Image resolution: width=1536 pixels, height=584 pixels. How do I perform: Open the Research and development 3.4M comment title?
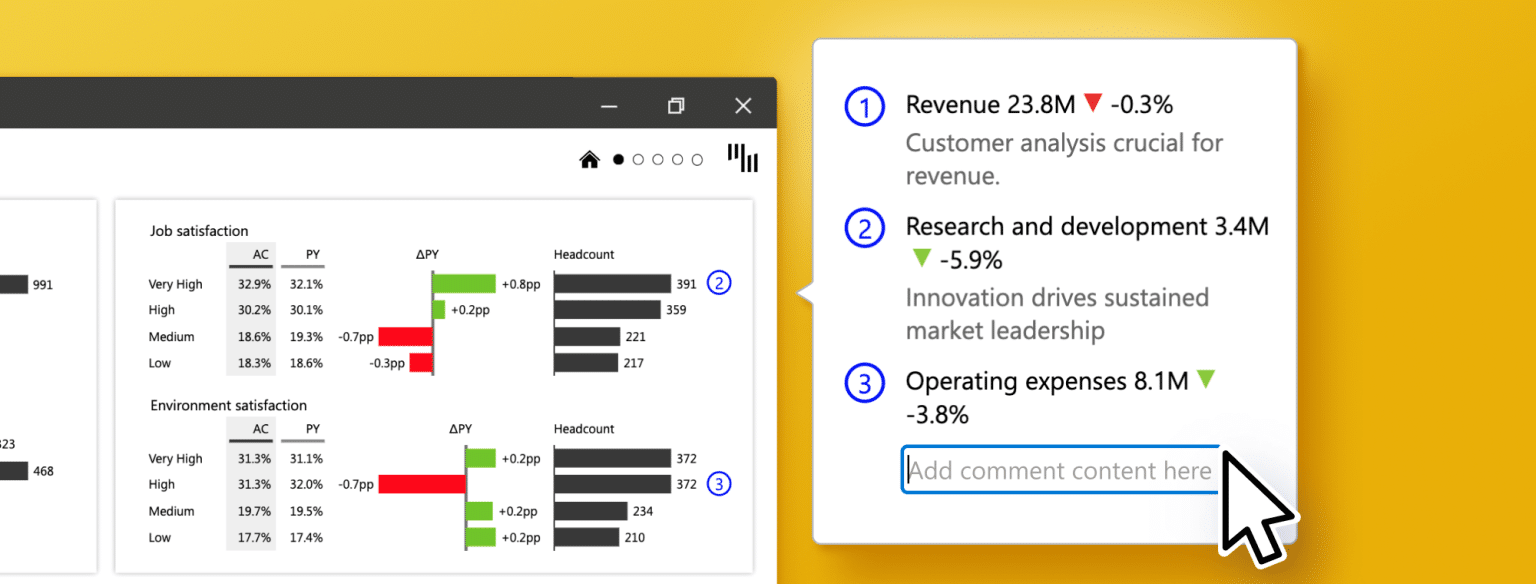point(1086,227)
